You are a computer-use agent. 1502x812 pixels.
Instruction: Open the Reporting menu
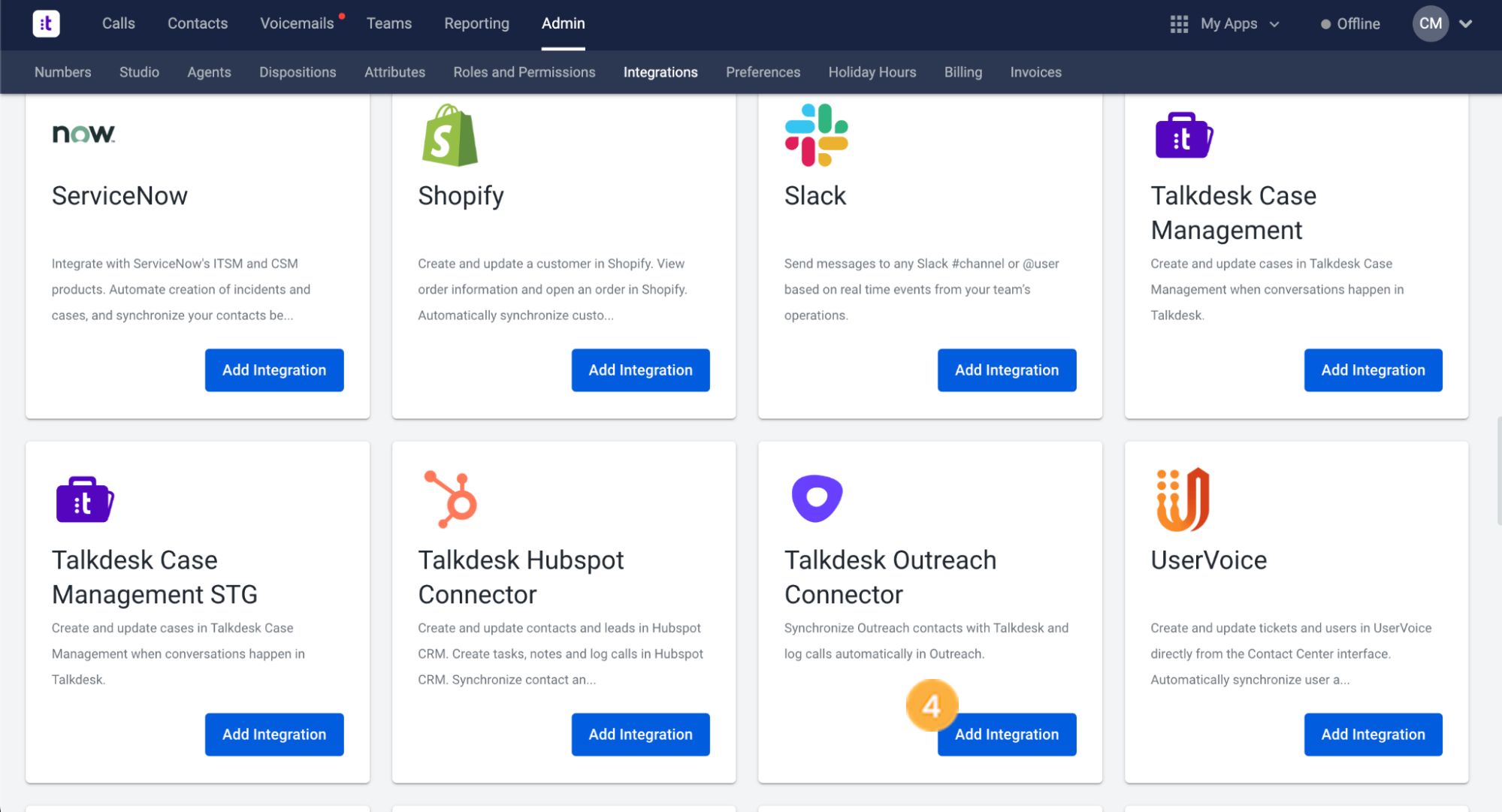point(476,23)
